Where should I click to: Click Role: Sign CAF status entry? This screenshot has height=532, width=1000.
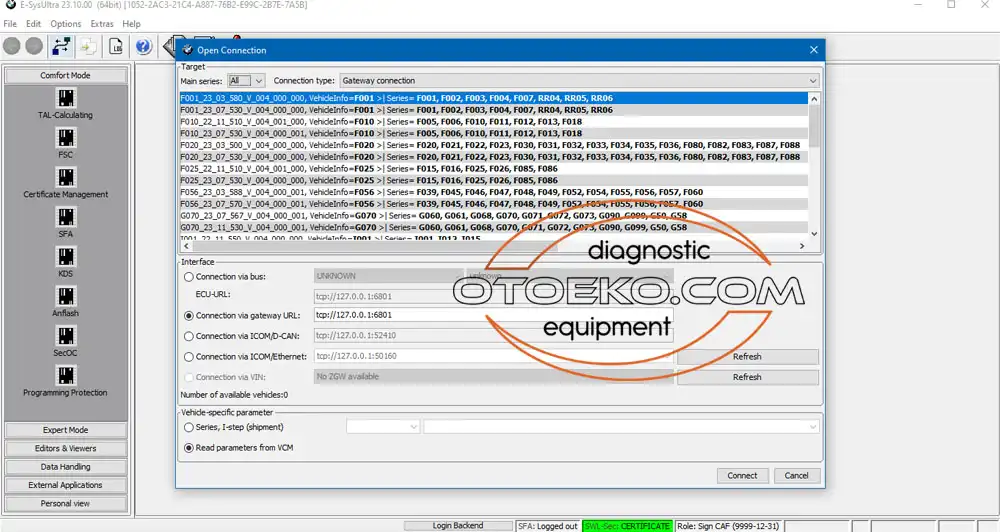(728, 526)
